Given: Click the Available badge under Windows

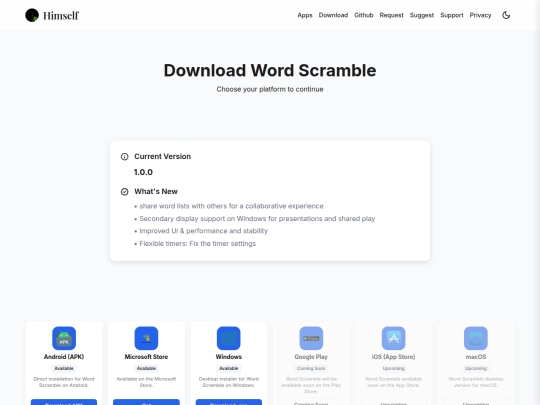Looking at the screenshot, I should 229,368.
